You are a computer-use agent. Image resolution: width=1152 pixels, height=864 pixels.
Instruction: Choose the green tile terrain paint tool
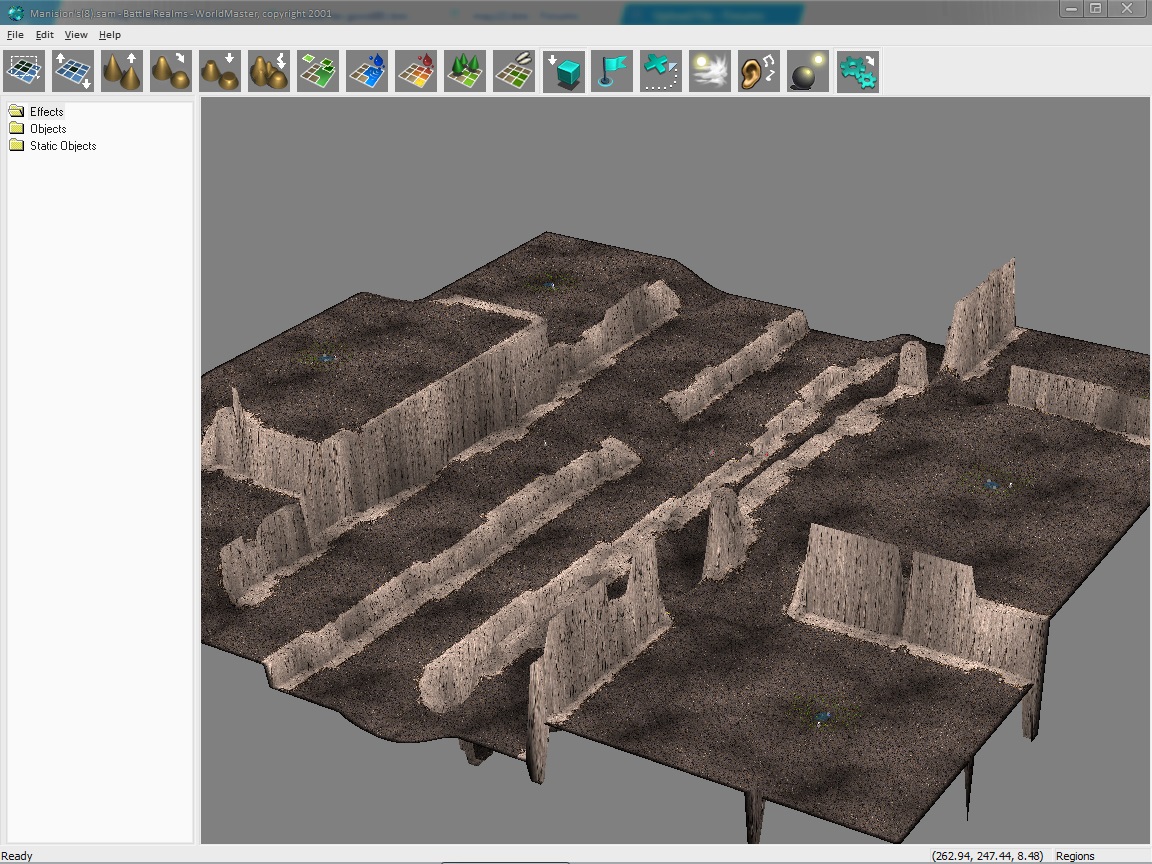pos(319,72)
